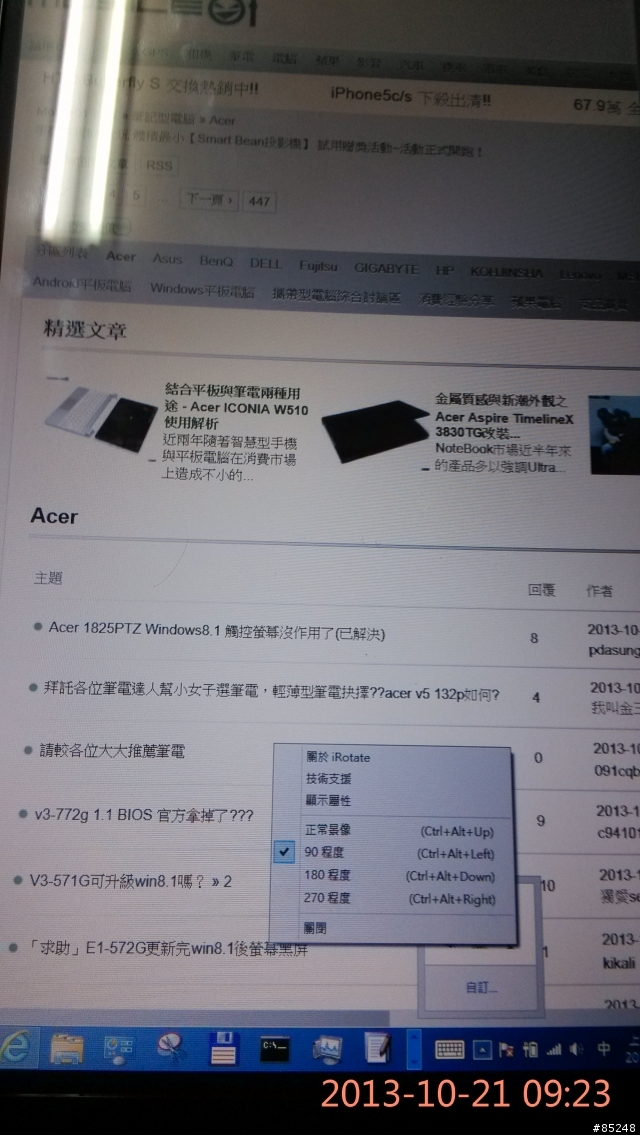
Task: Open Android平板電腦 forum category
Action: coord(82,284)
